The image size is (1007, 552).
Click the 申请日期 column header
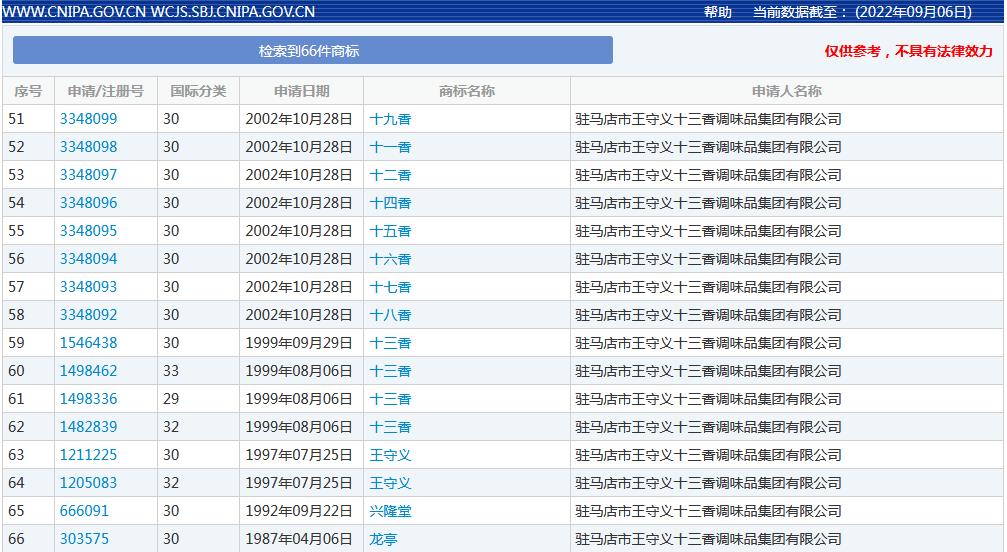pyautogui.click(x=301, y=91)
